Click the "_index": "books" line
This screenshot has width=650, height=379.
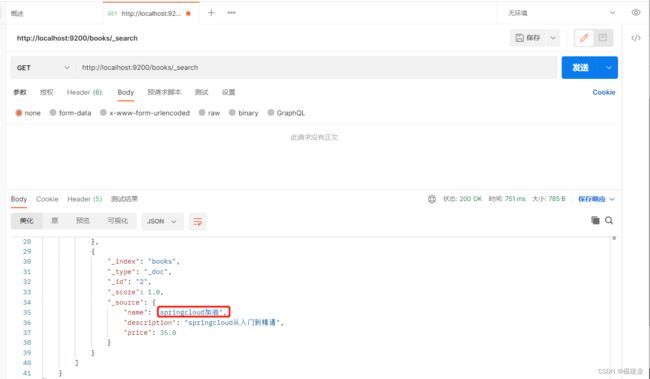(x=143, y=262)
